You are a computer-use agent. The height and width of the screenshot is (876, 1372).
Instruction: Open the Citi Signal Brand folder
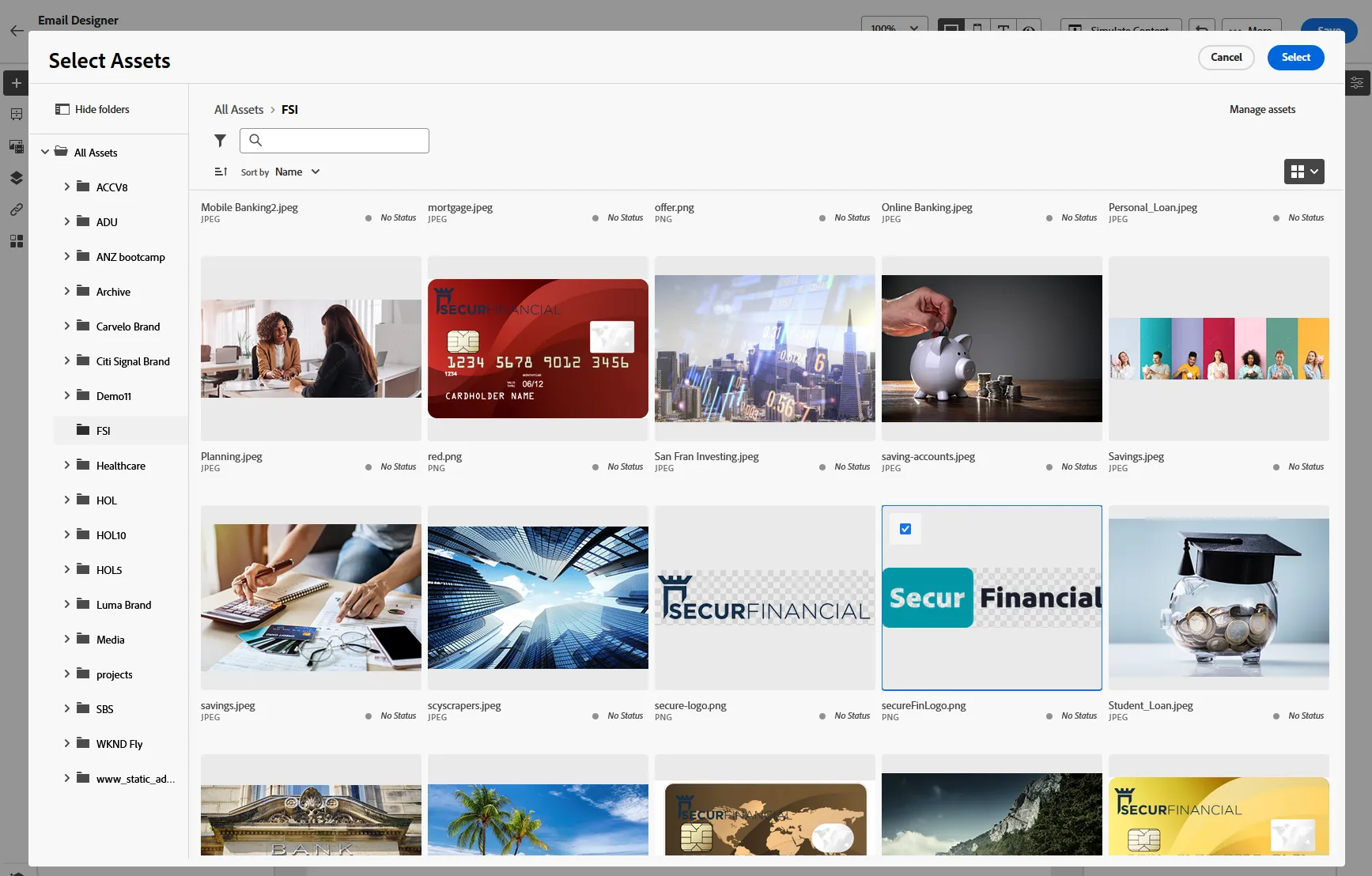coord(133,361)
